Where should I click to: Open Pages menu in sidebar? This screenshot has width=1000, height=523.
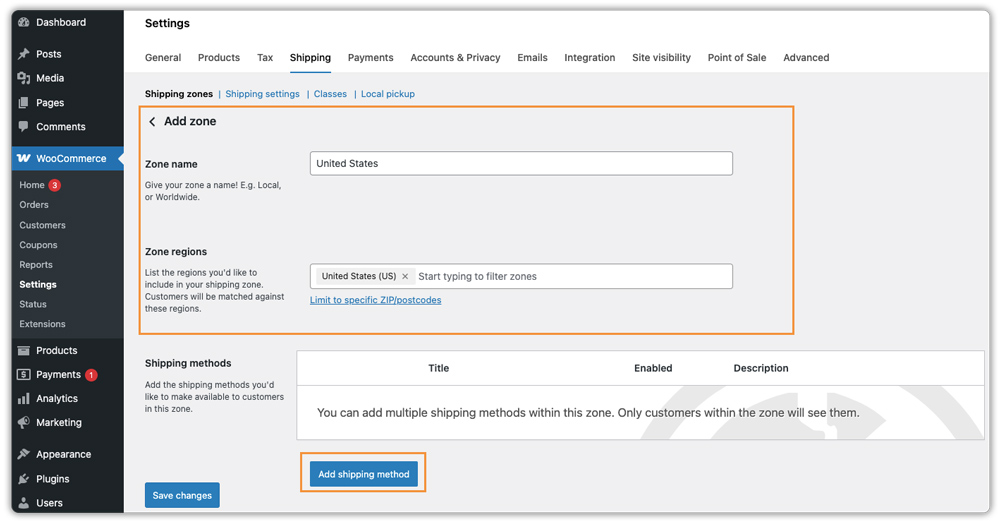click(x=50, y=103)
